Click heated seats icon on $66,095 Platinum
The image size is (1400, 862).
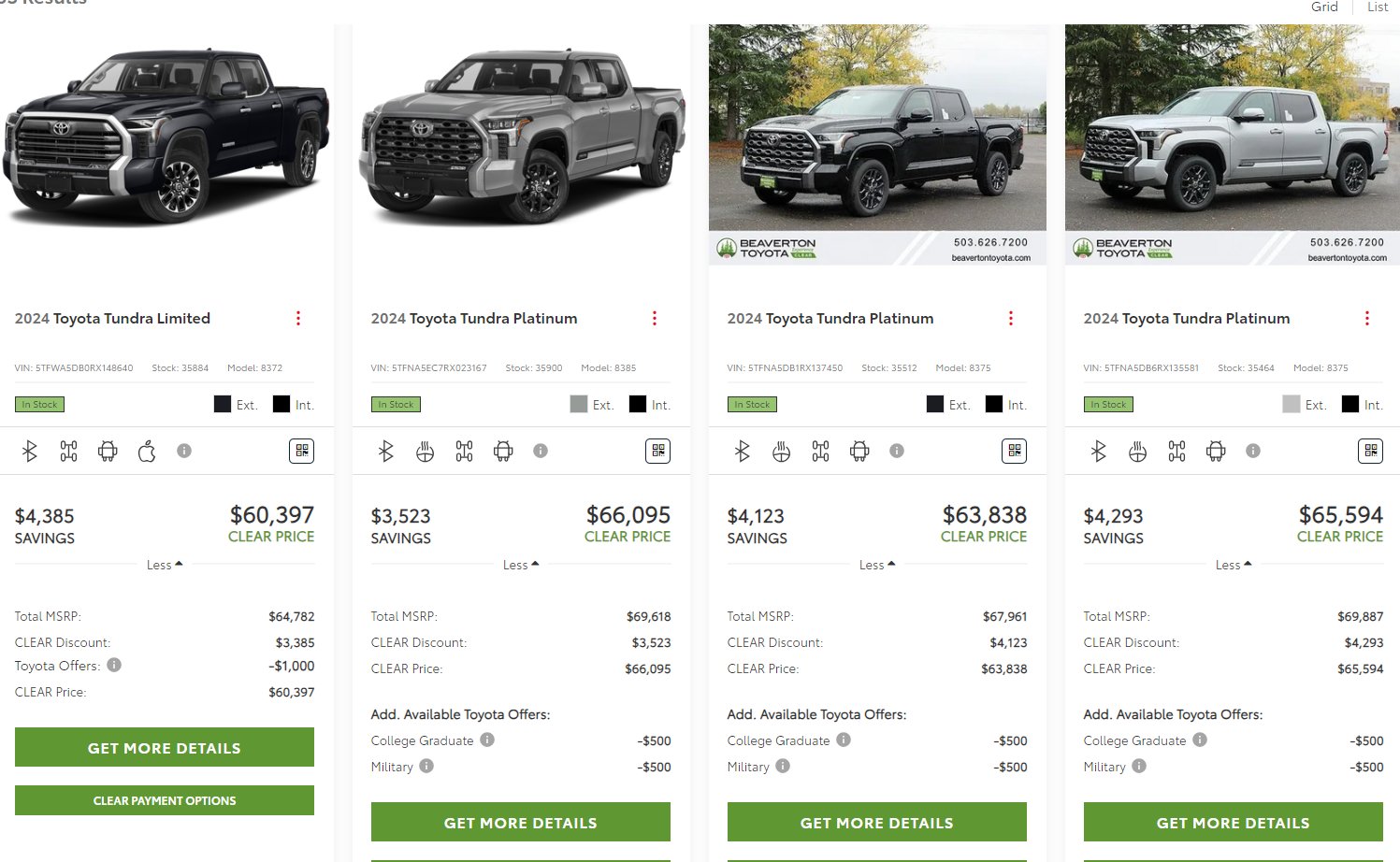[425, 452]
